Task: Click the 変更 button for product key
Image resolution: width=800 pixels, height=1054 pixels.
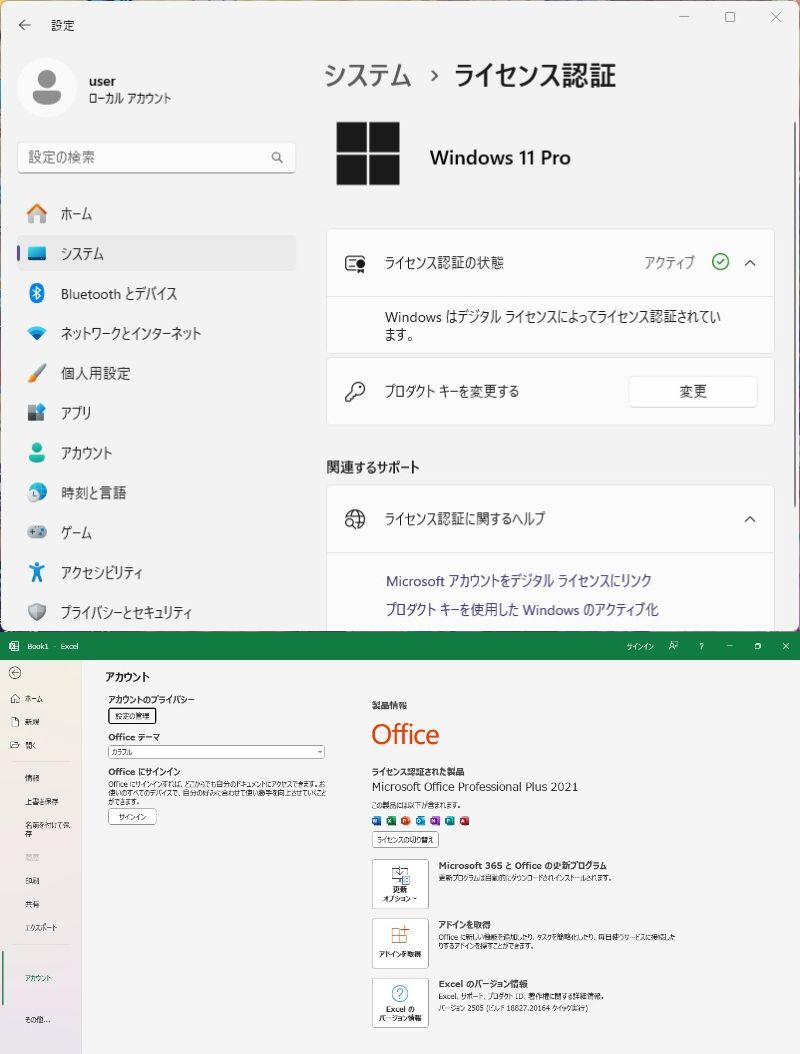Action: click(x=692, y=391)
